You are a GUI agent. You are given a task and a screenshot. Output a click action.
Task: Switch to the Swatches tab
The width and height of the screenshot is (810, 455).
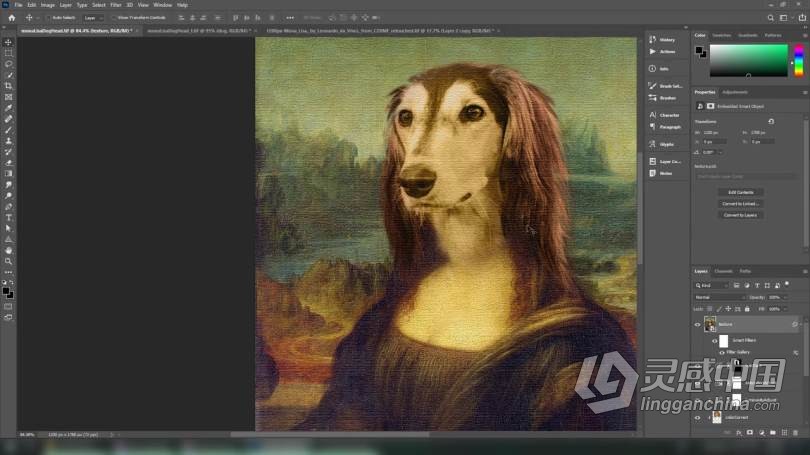tap(722, 35)
